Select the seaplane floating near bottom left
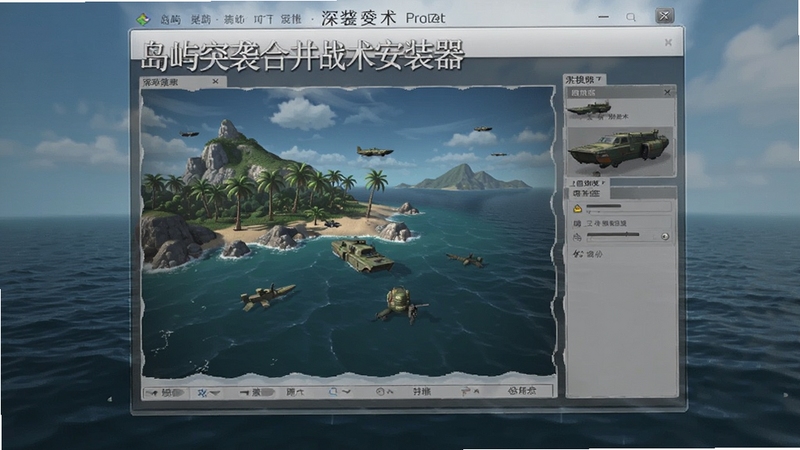Image resolution: width=800 pixels, height=450 pixels. [x=268, y=297]
